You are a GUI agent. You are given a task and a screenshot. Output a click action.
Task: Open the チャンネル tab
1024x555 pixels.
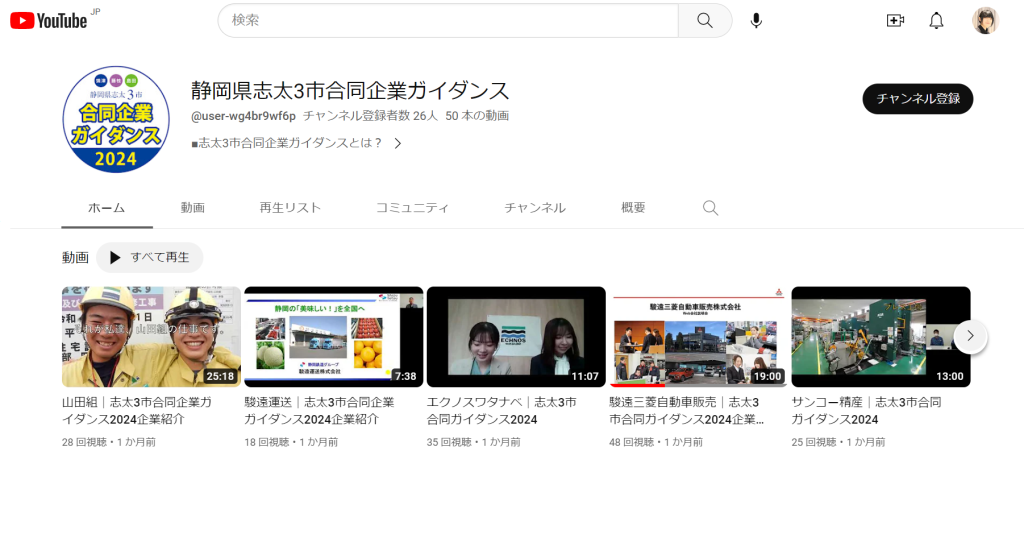click(535, 208)
